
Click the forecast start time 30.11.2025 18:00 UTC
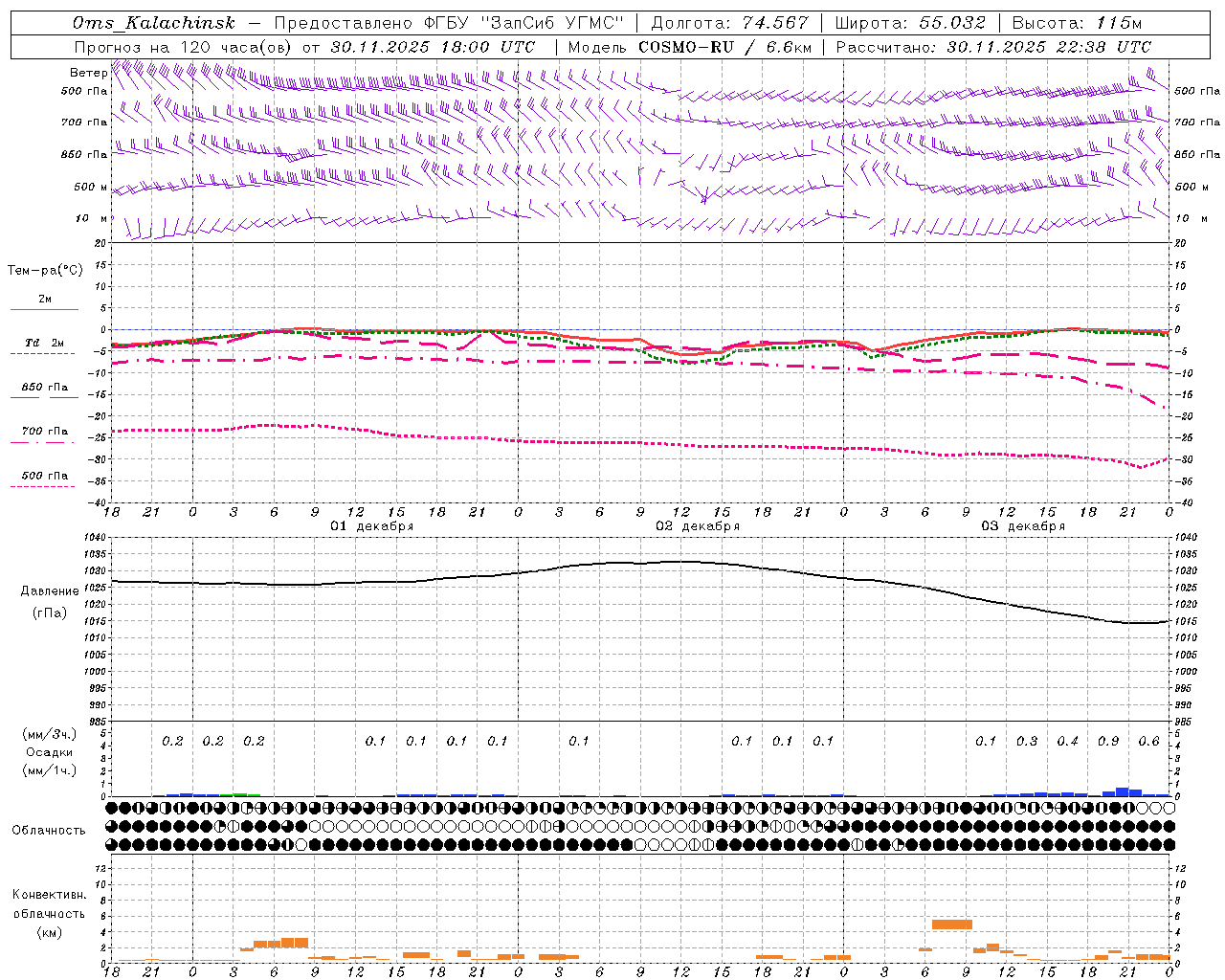pyautogui.click(x=434, y=47)
